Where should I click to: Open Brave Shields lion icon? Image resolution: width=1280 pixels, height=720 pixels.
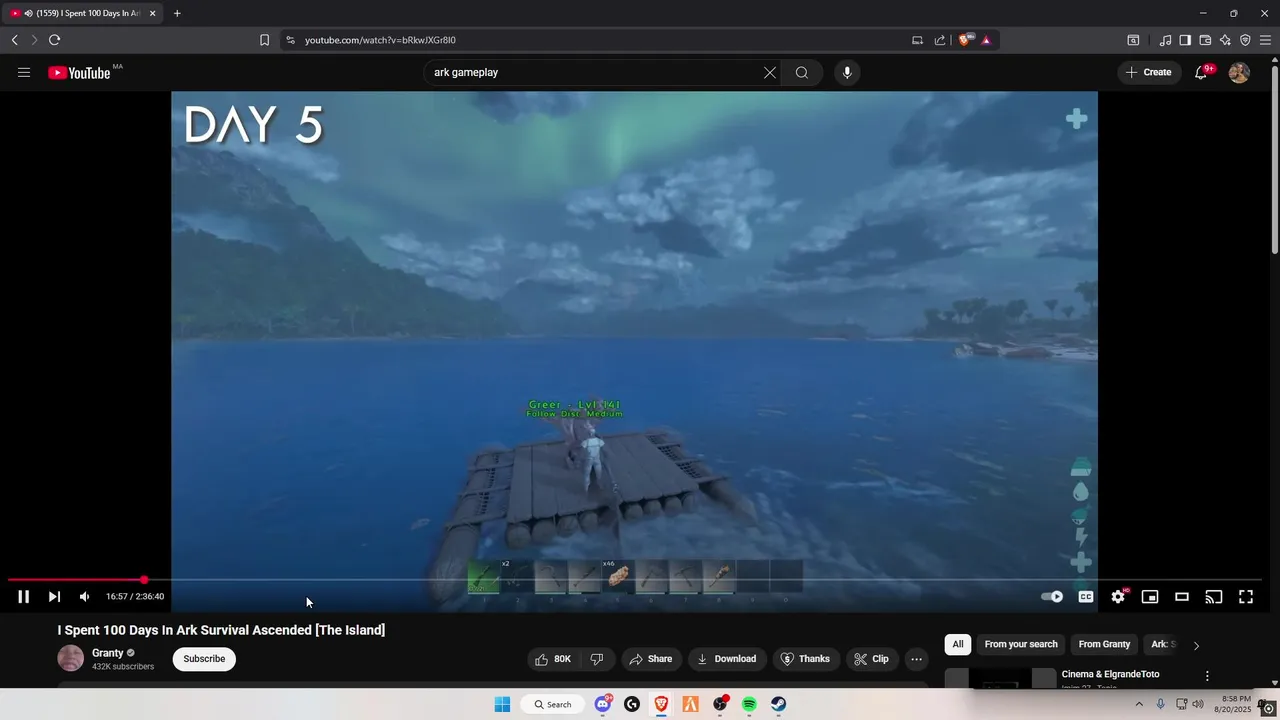pyautogui.click(x=965, y=40)
